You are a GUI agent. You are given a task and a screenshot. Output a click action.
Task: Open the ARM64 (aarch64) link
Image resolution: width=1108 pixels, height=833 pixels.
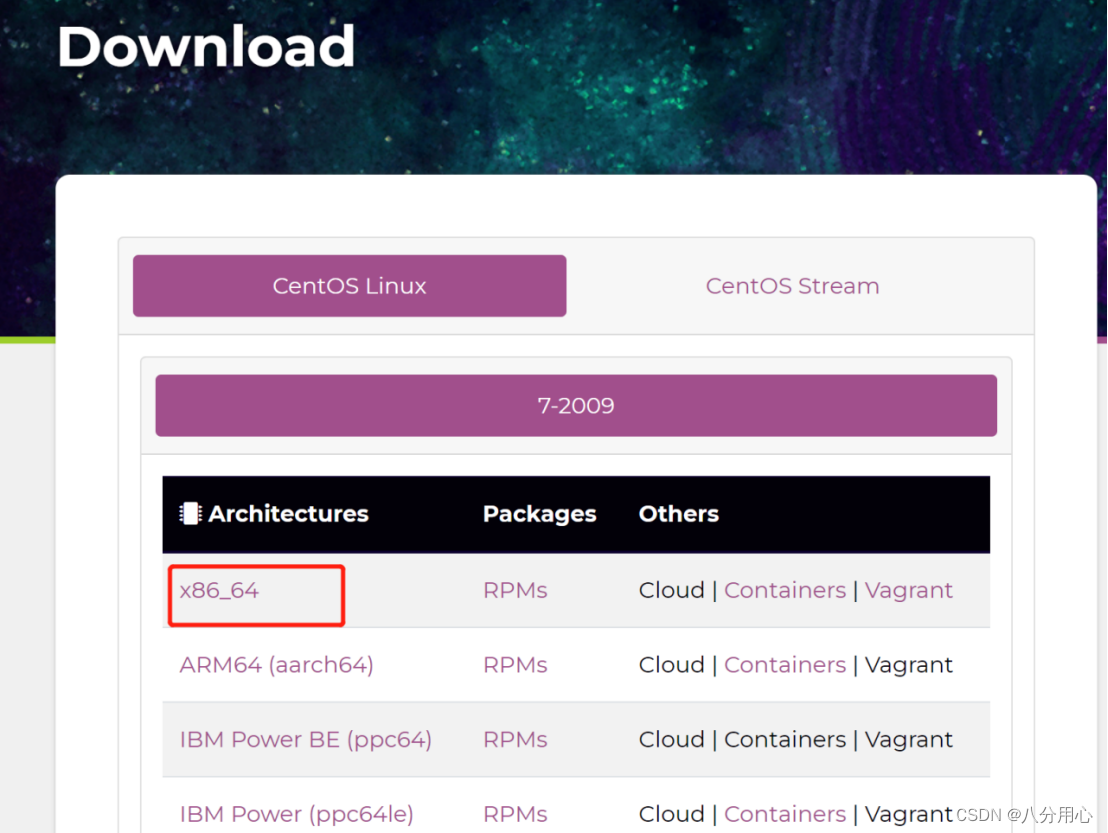click(x=276, y=666)
